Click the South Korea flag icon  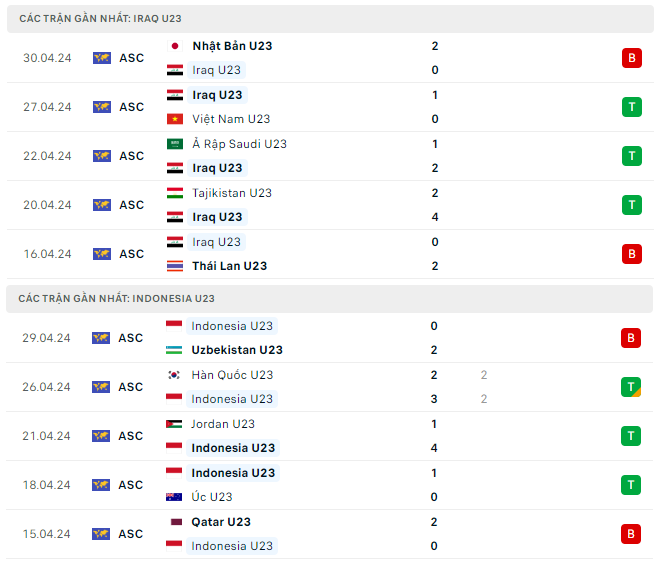click(x=175, y=375)
